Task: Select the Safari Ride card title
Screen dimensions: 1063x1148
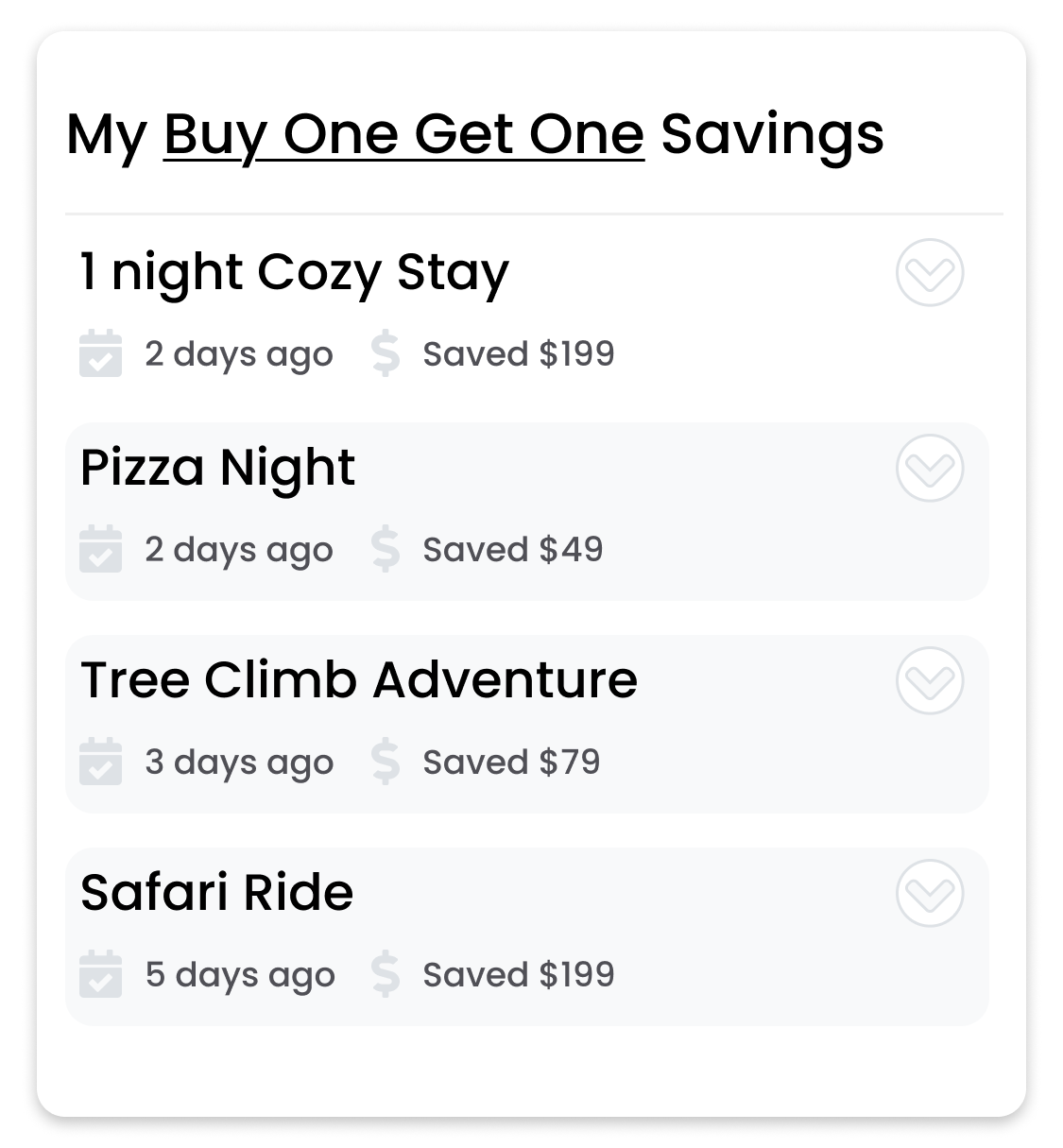Action: click(217, 893)
